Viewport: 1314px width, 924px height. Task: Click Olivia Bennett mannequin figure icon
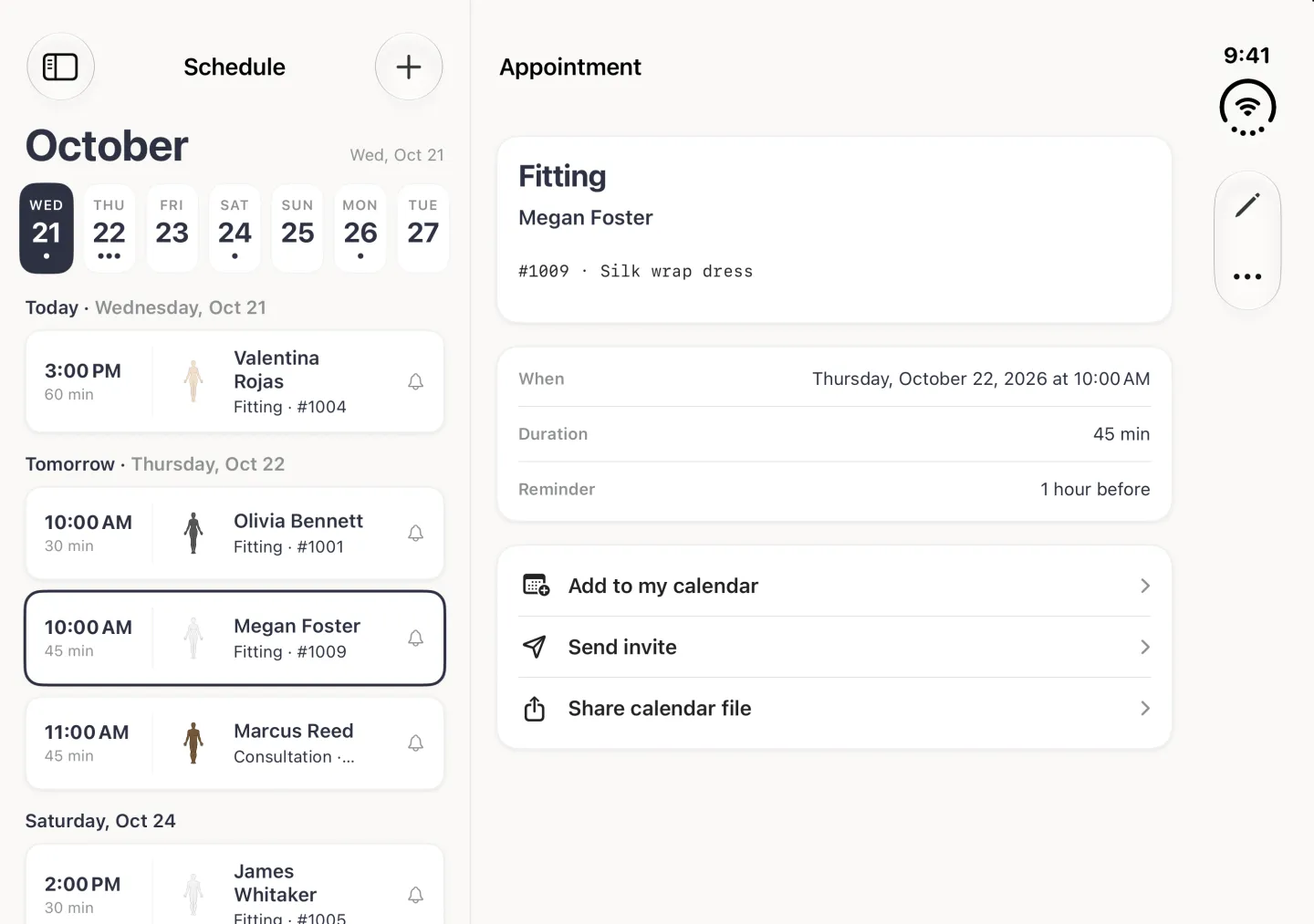tap(193, 533)
